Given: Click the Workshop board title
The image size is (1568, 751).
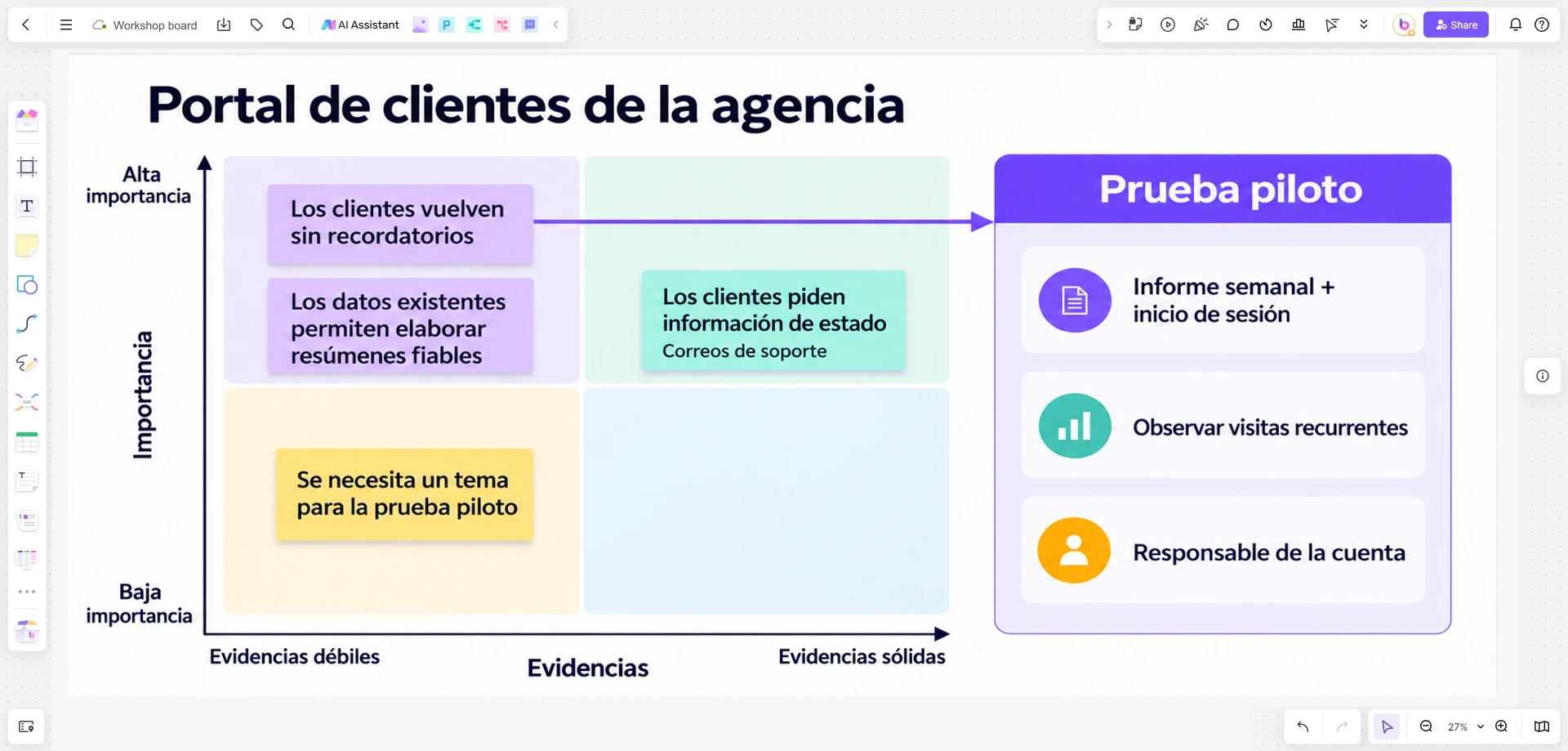Looking at the screenshot, I should [155, 25].
